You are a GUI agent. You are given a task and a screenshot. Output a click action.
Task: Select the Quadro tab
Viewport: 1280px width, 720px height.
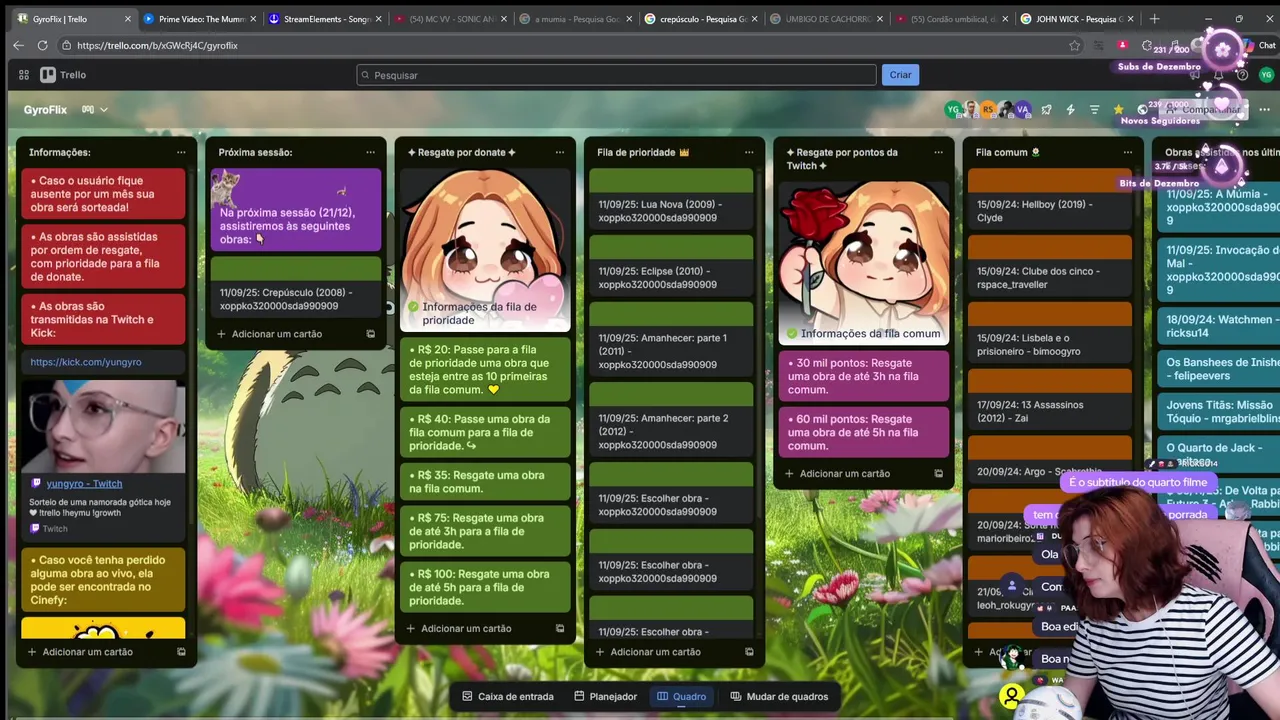[x=681, y=697]
